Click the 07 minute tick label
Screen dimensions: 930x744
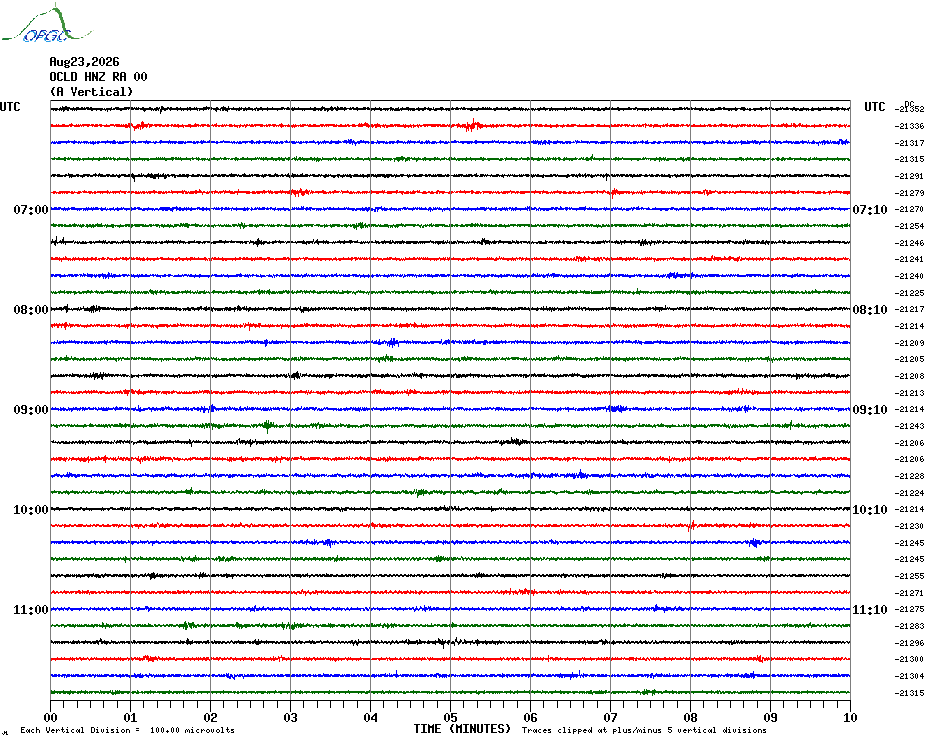pyautogui.click(x=611, y=717)
